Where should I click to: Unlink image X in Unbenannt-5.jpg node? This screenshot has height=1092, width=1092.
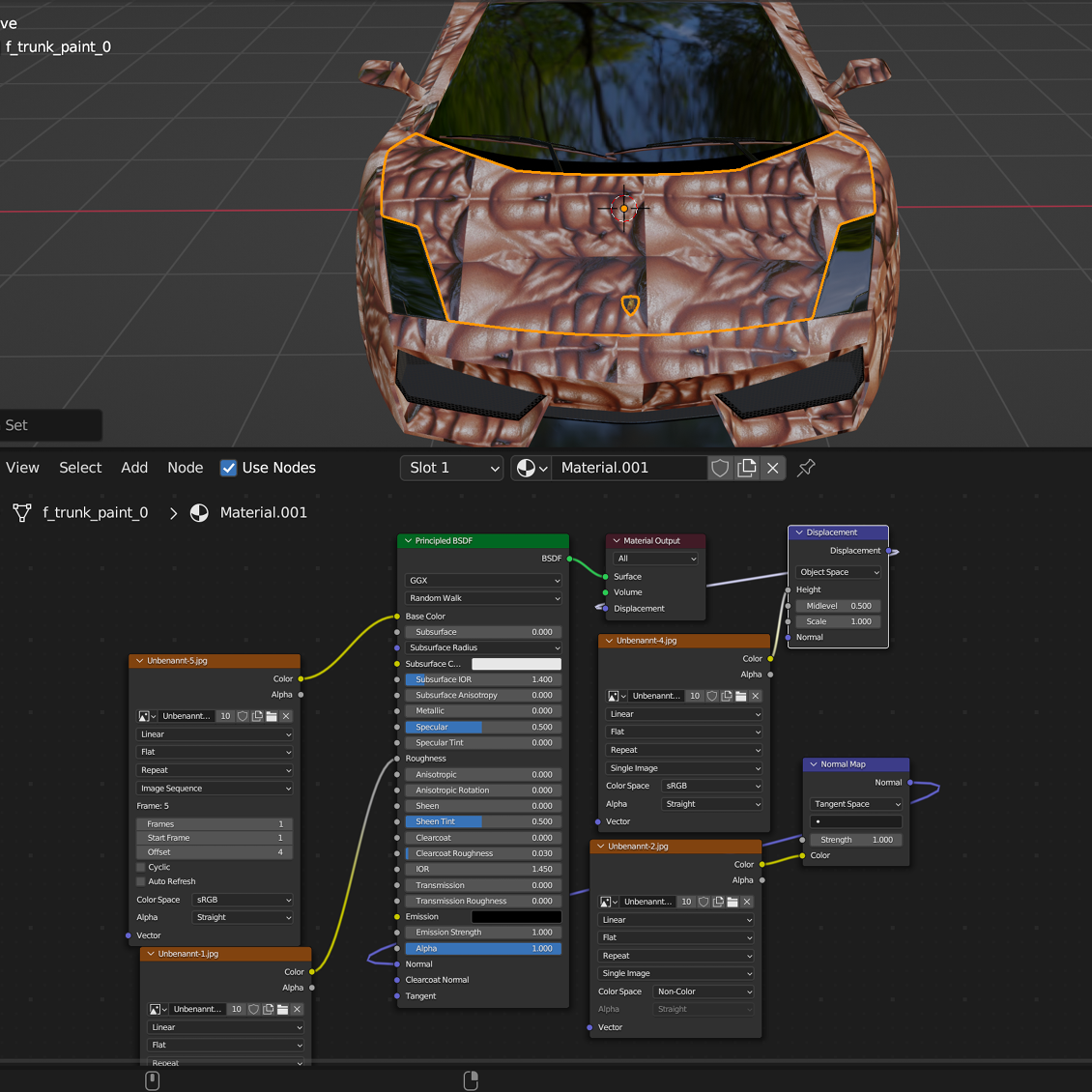285,716
